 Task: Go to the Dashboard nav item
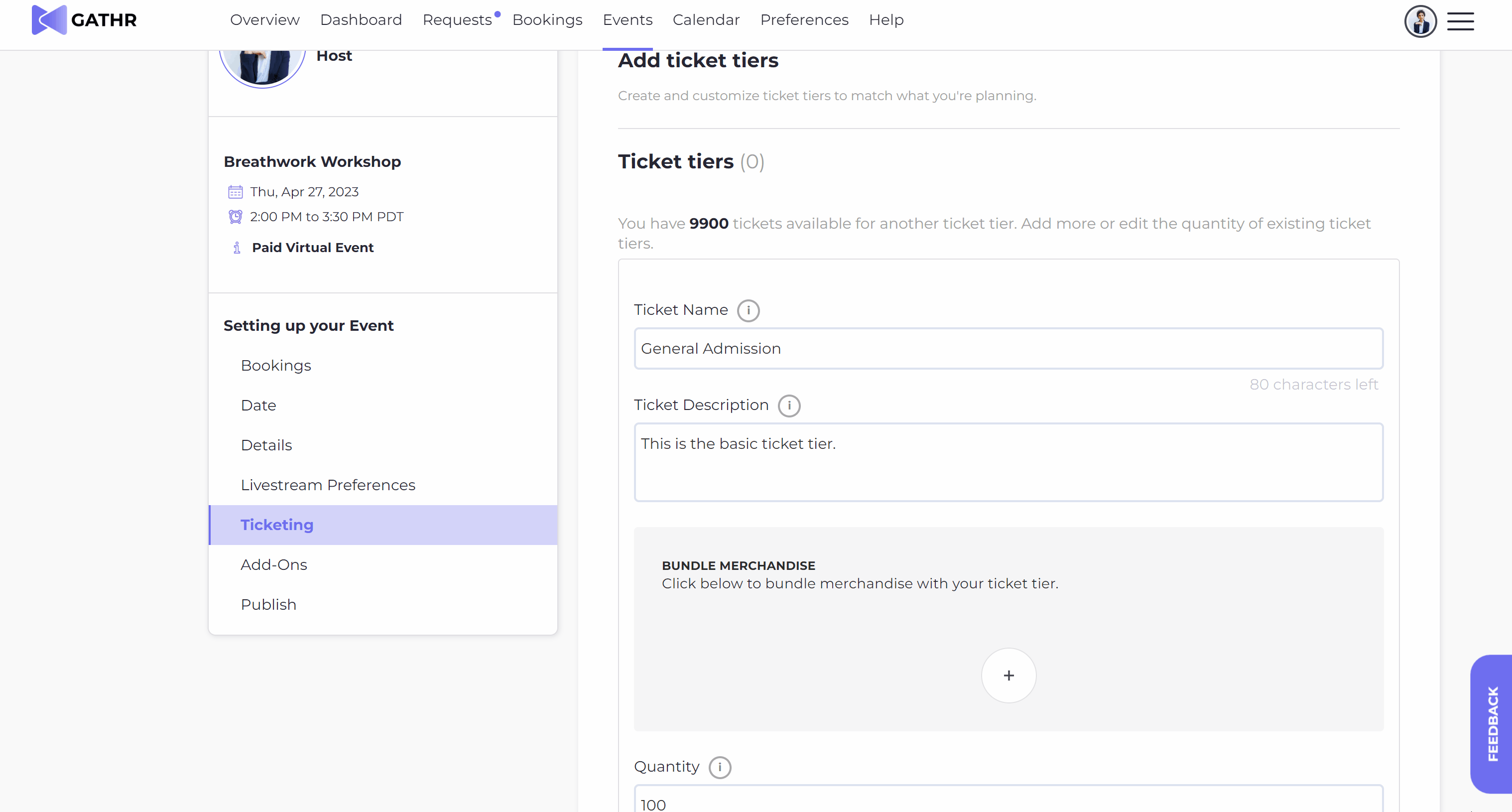point(361,20)
